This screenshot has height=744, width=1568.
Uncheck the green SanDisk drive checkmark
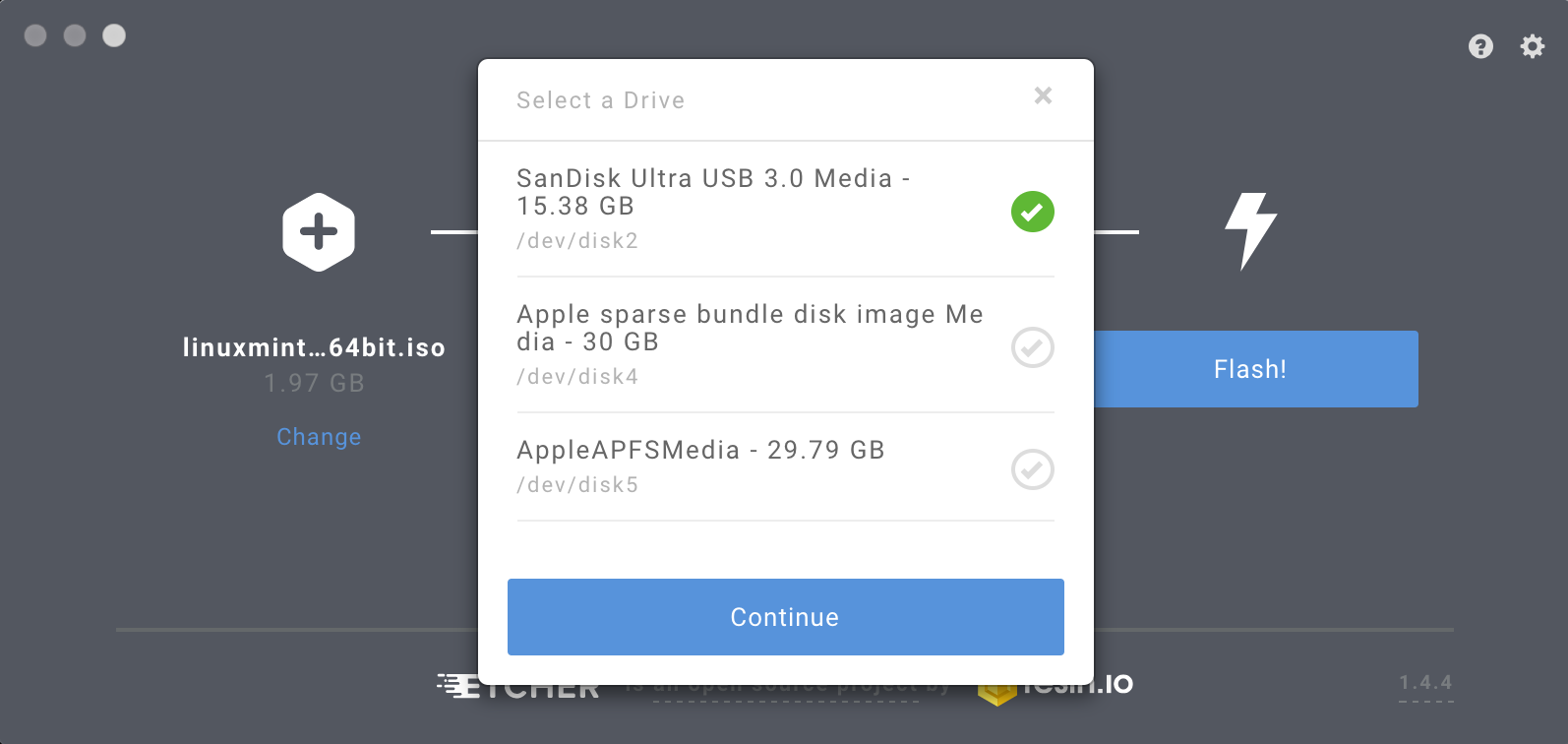(x=1033, y=212)
